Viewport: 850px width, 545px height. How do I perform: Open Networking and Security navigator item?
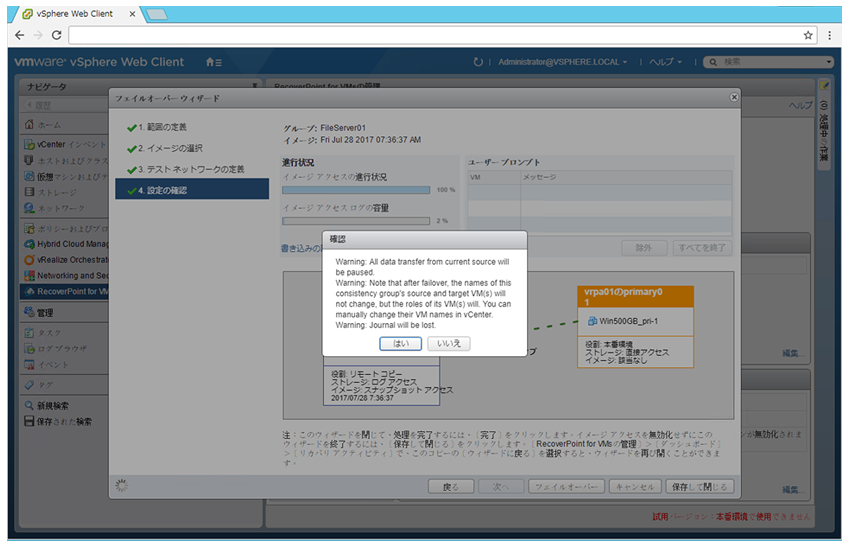pyautogui.click(x=65, y=275)
